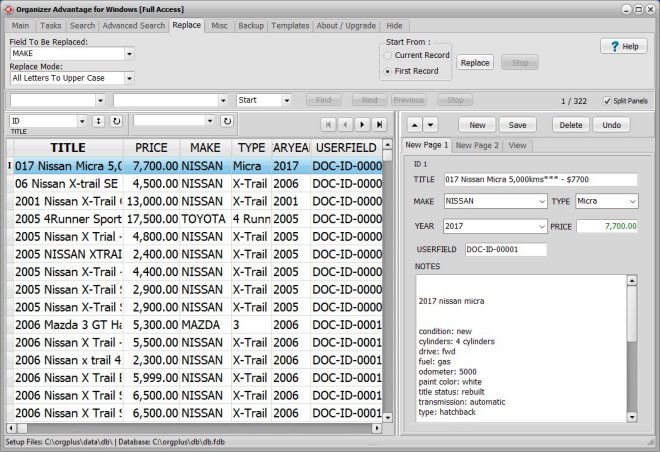This screenshot has height=452, width=660.
Task: Click the USERFIELD column header
Action: (346, 148)
